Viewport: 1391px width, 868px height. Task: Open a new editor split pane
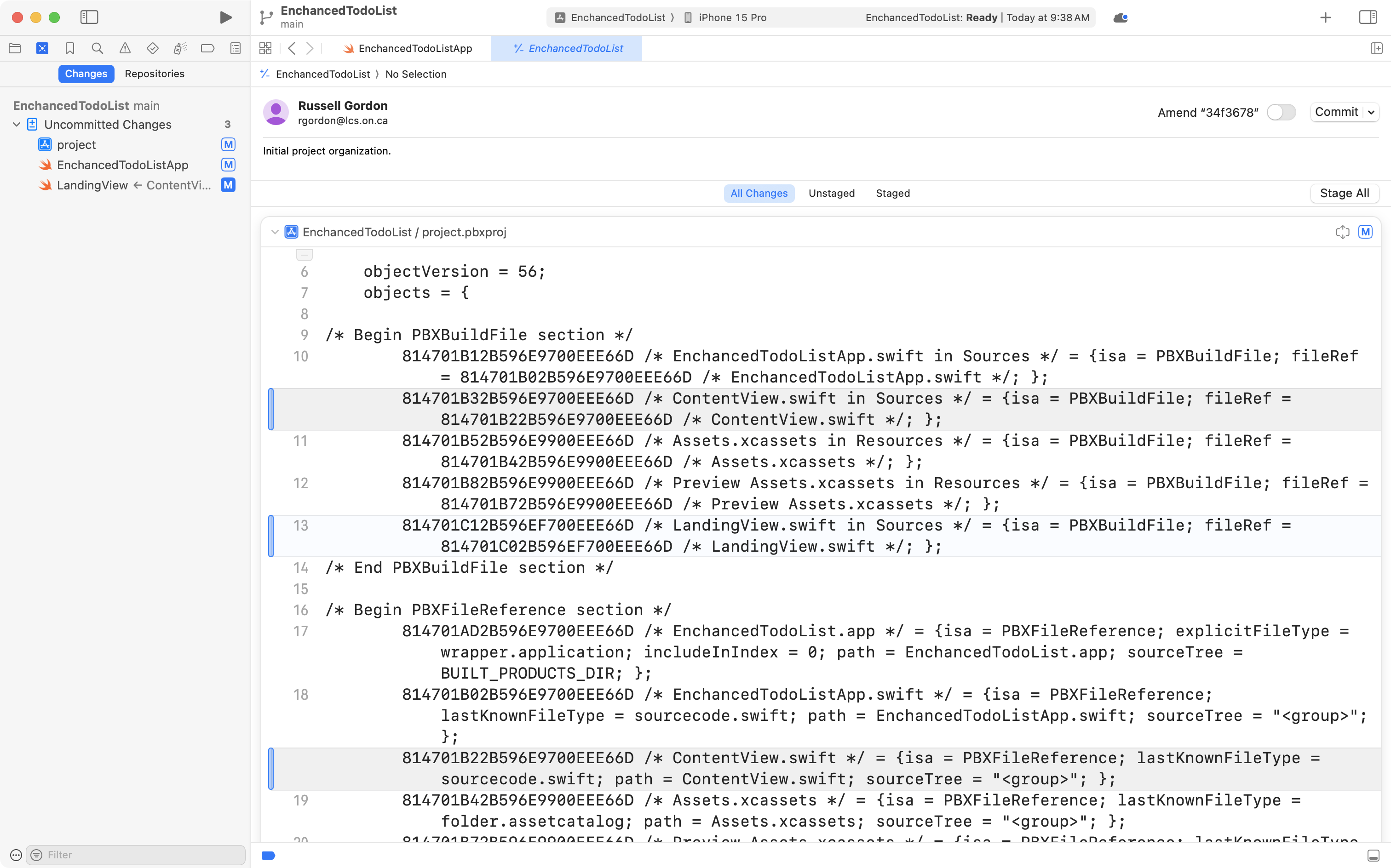click(x=1377, y=48)
